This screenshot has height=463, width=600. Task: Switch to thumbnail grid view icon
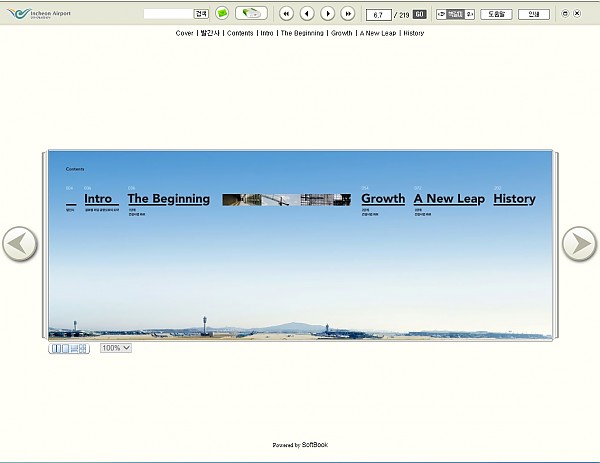tap(83, 349)
